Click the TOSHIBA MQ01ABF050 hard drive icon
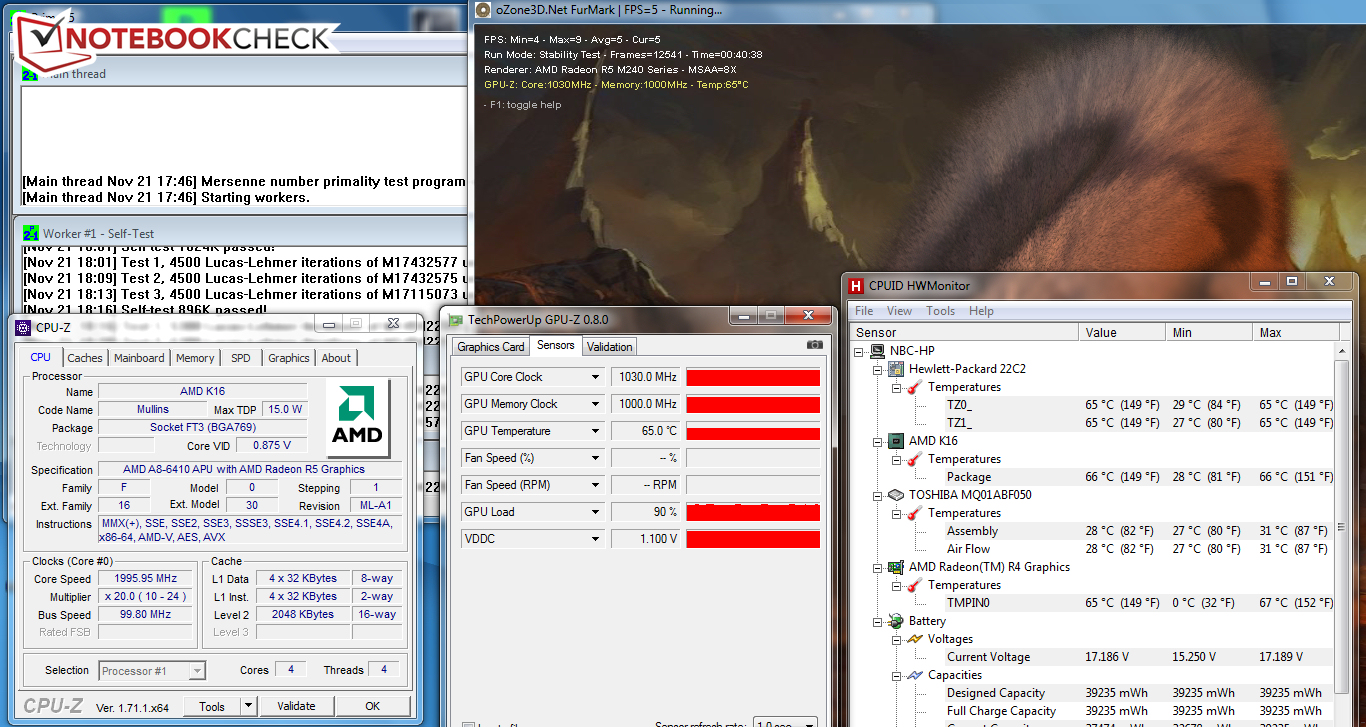Viewport: 1366px width, 727px height. pyautogui.click(x=896, y=495)
